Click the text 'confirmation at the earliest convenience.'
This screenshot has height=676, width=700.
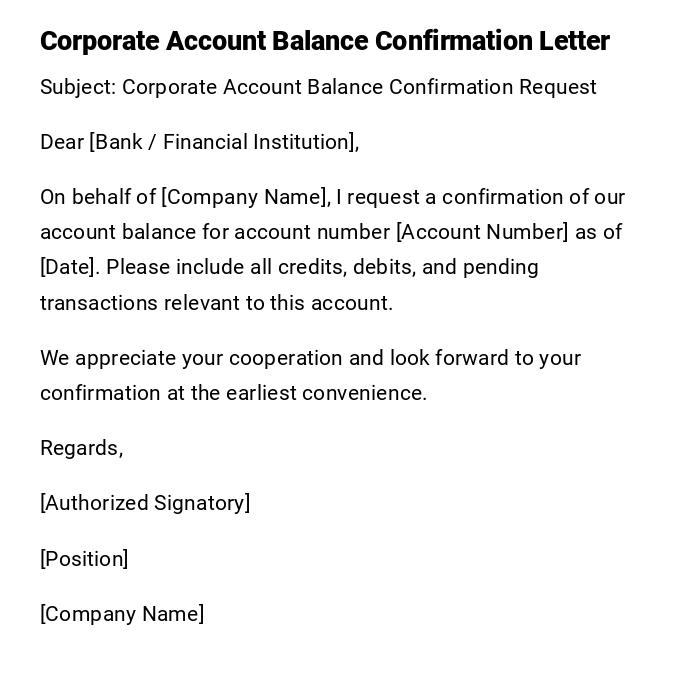pyautogui.click(x=233, y=393)
